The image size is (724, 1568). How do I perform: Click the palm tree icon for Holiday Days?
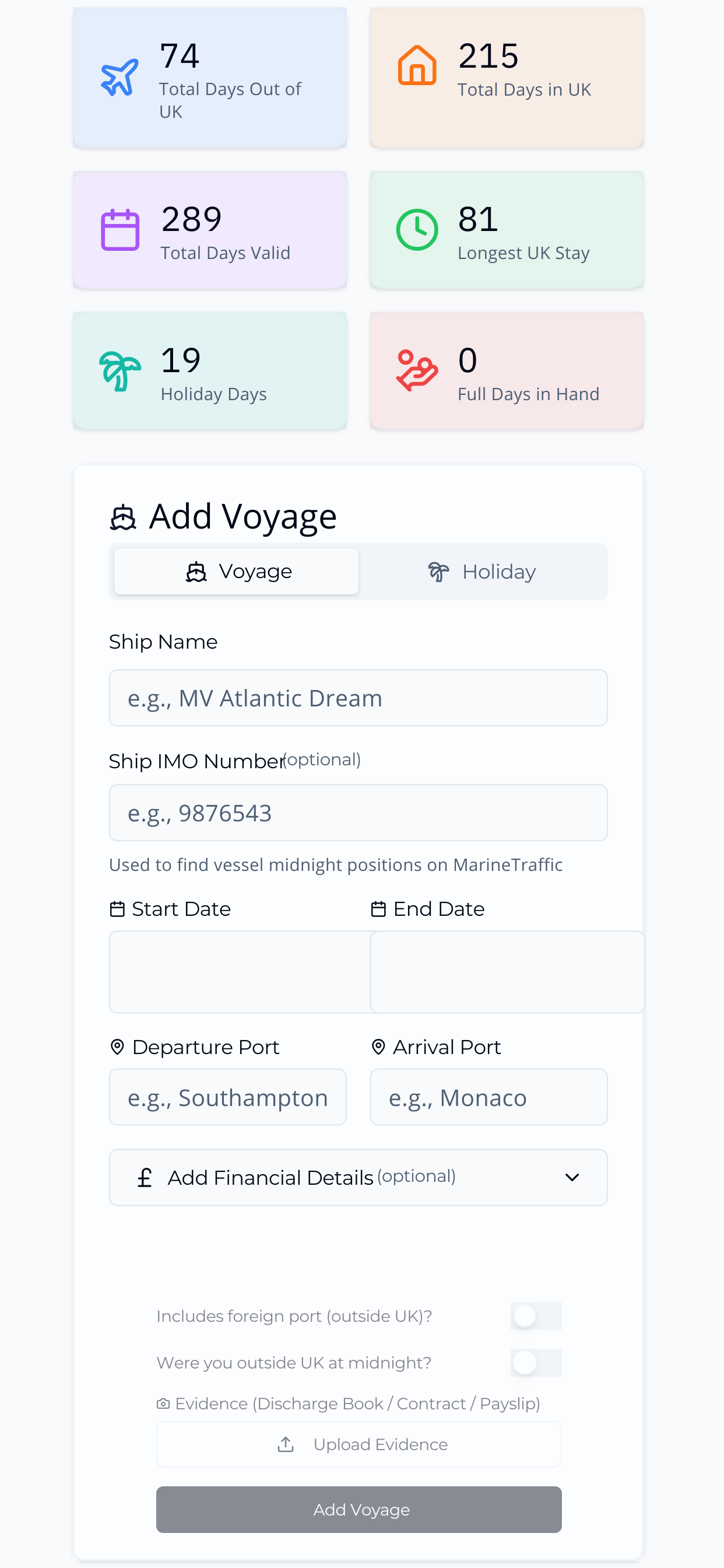coord(120,370)
